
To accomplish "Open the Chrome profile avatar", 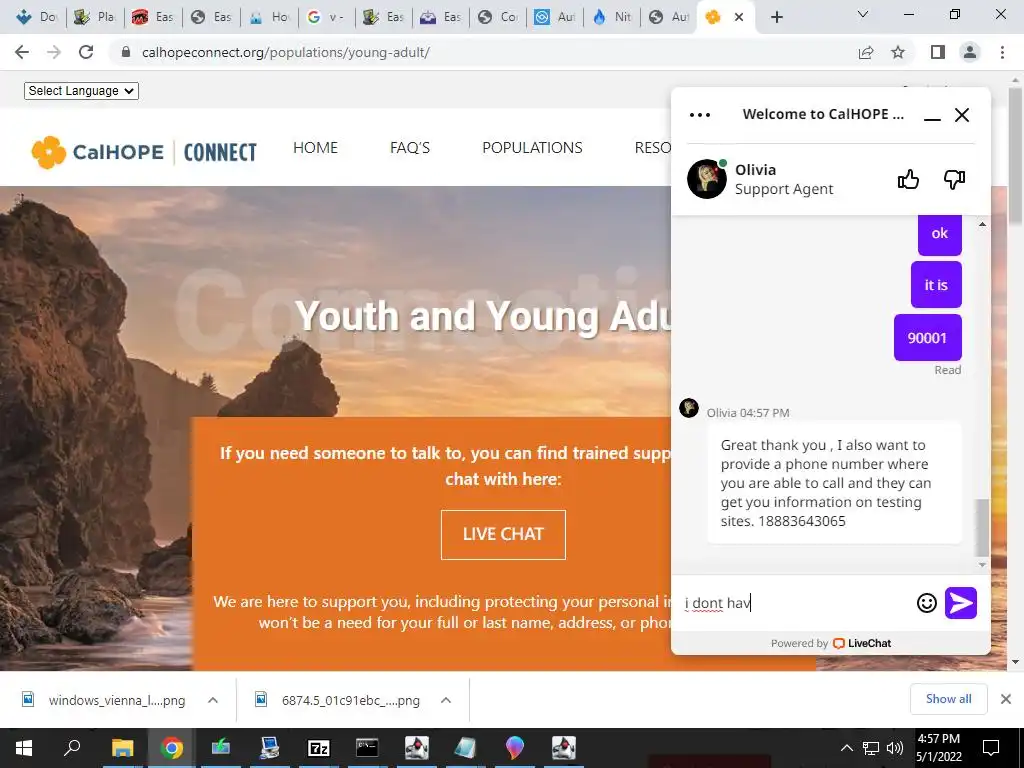I will point(970,52).
